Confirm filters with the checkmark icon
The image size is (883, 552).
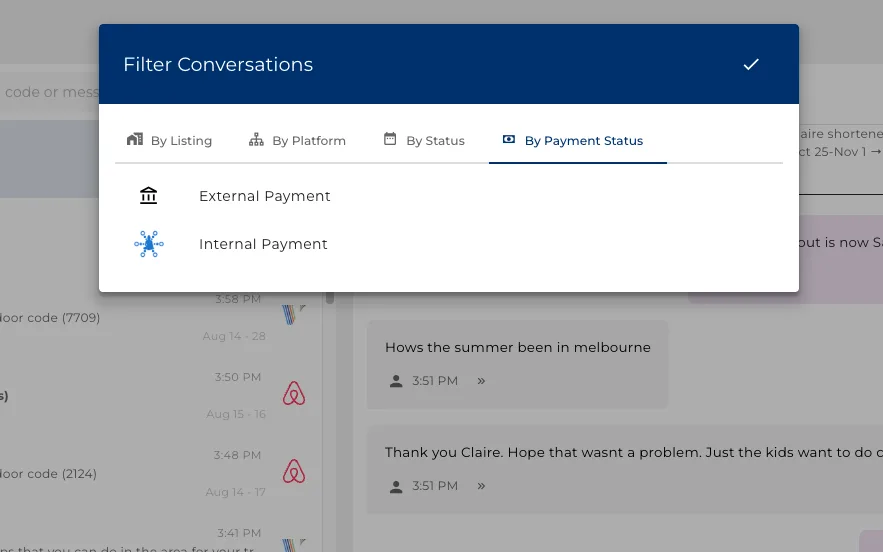[751, 64]
